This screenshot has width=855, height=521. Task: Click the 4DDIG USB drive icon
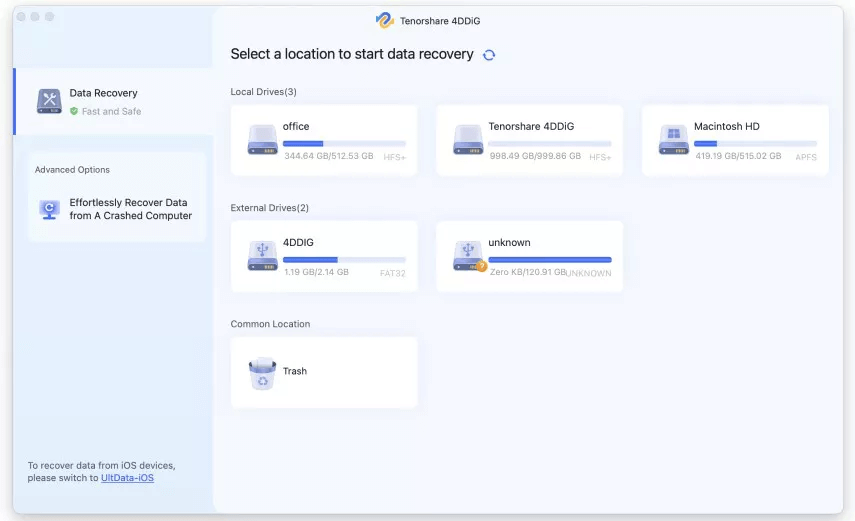tap(262, 256)
